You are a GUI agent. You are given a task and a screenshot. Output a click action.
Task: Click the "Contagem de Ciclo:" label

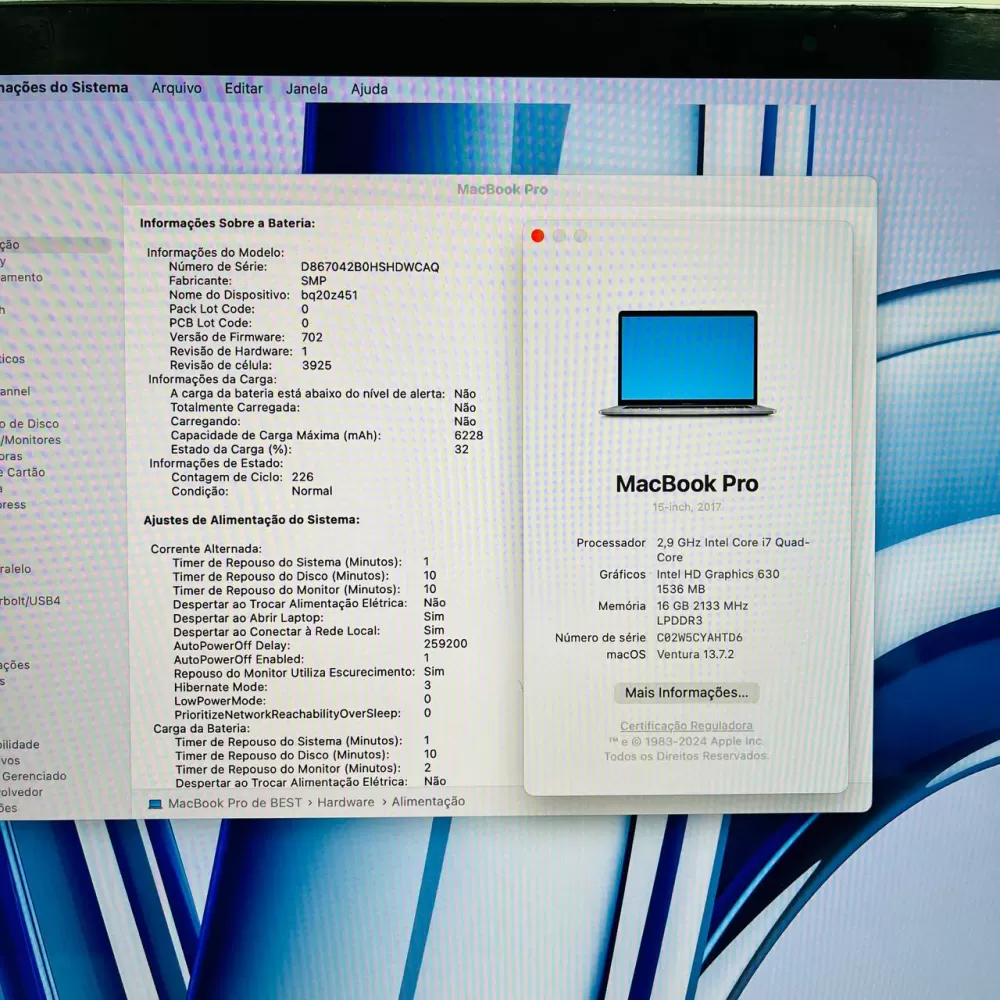click(x=226, y=477)
